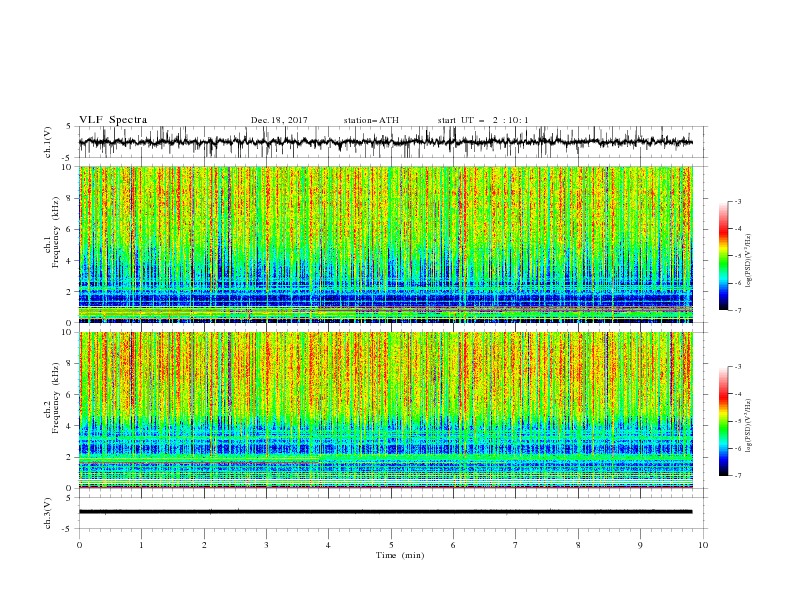Click the ch.1 spectrogram plot
792x612 pixels.
pos(385,244)
